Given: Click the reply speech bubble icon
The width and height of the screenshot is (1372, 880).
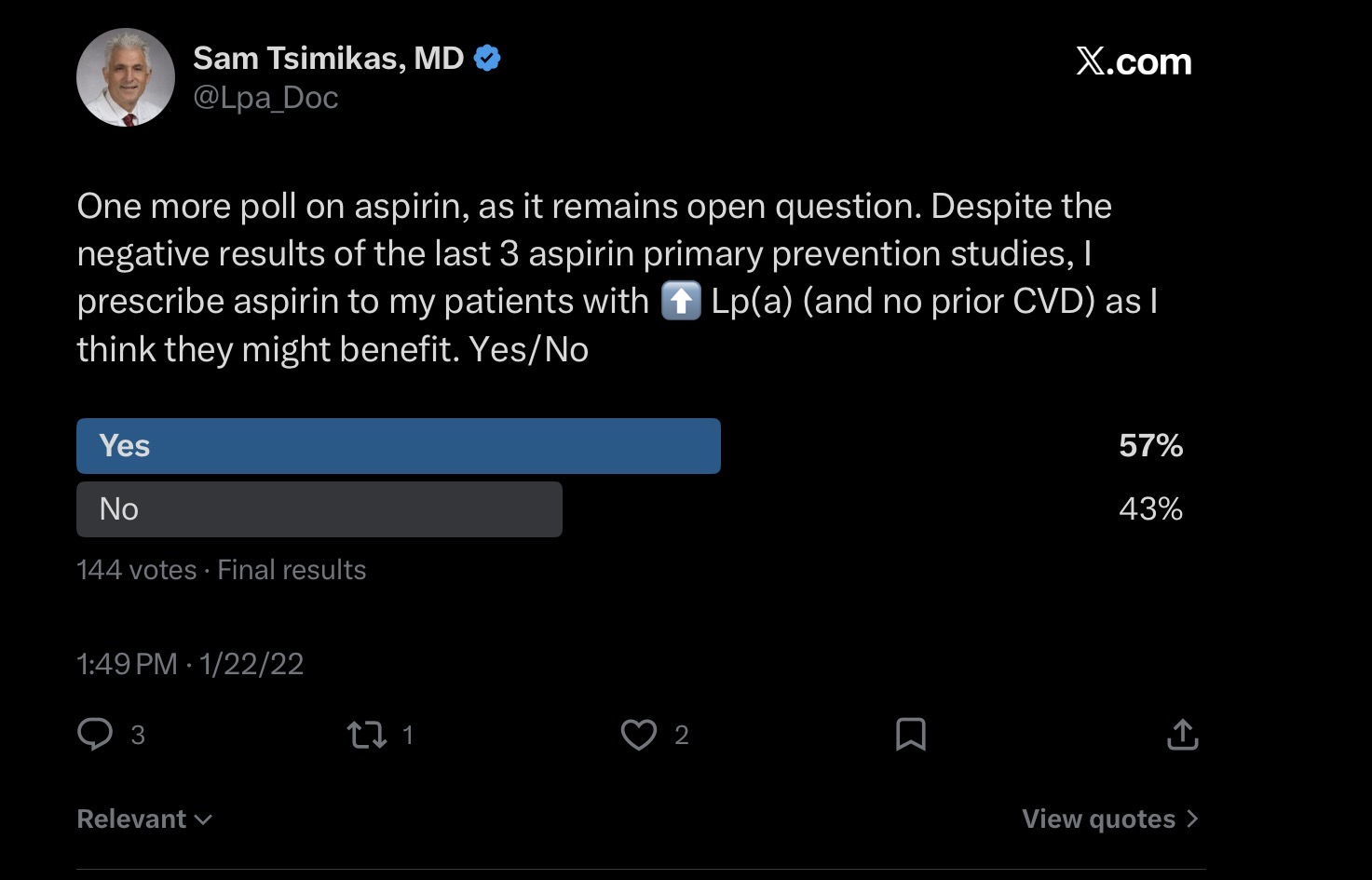Looking at the screenshot, I should pos(95,735).
